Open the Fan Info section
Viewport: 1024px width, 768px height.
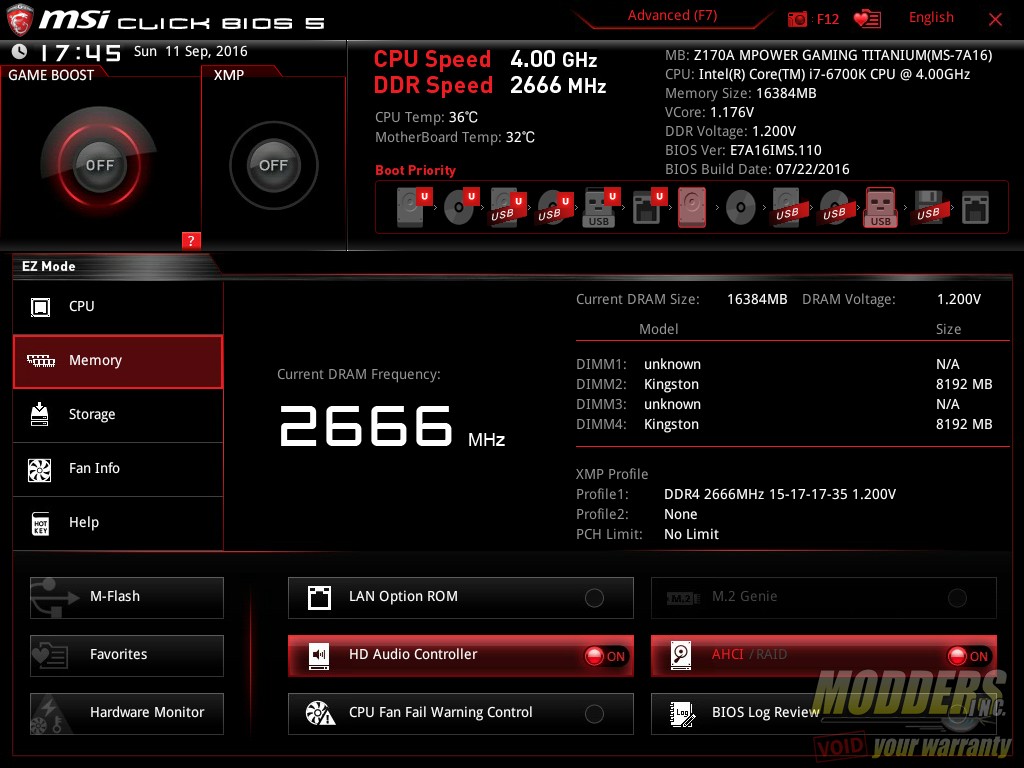[118, 469]
